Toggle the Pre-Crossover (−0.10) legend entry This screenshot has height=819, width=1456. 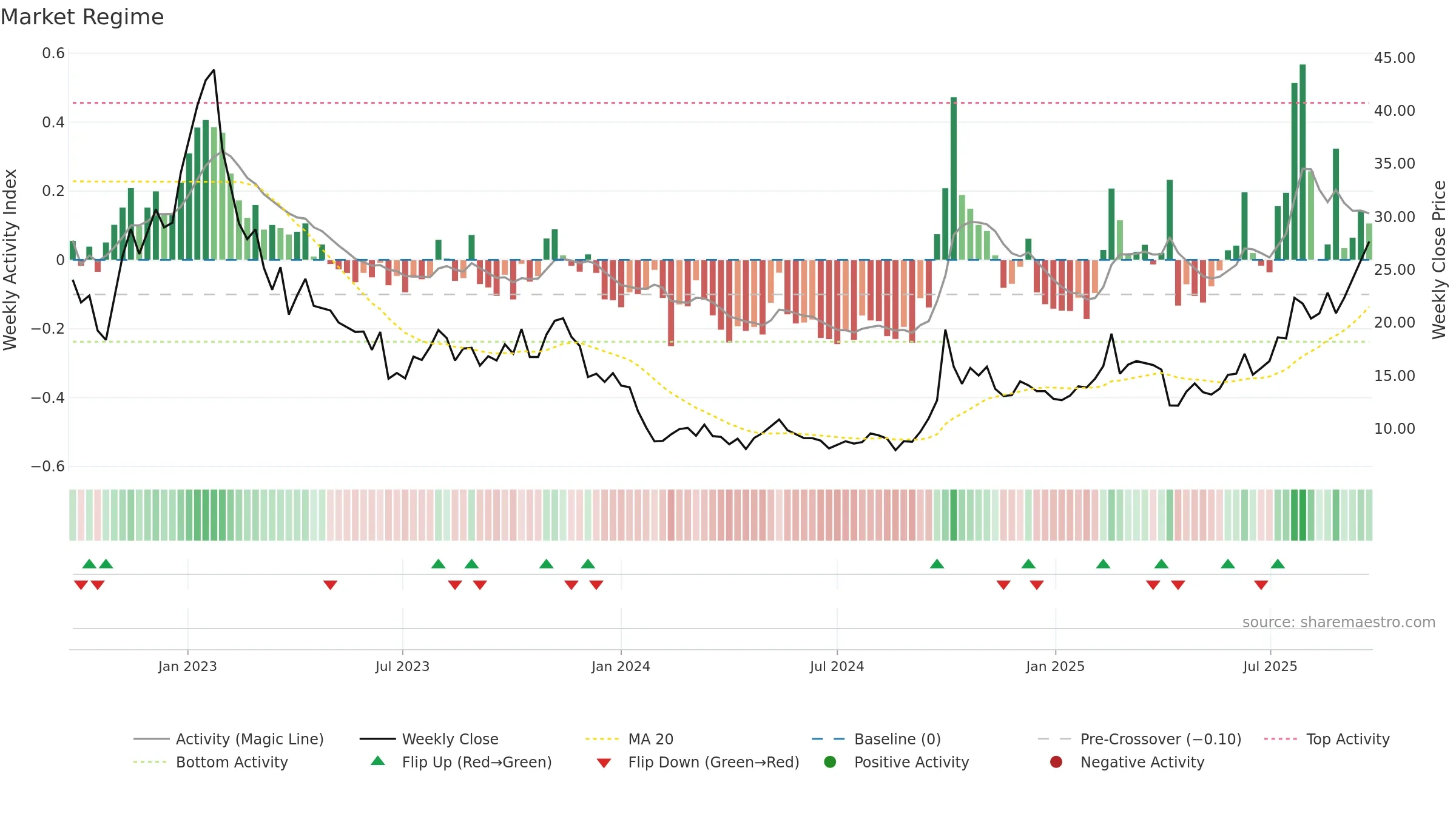1139,739
